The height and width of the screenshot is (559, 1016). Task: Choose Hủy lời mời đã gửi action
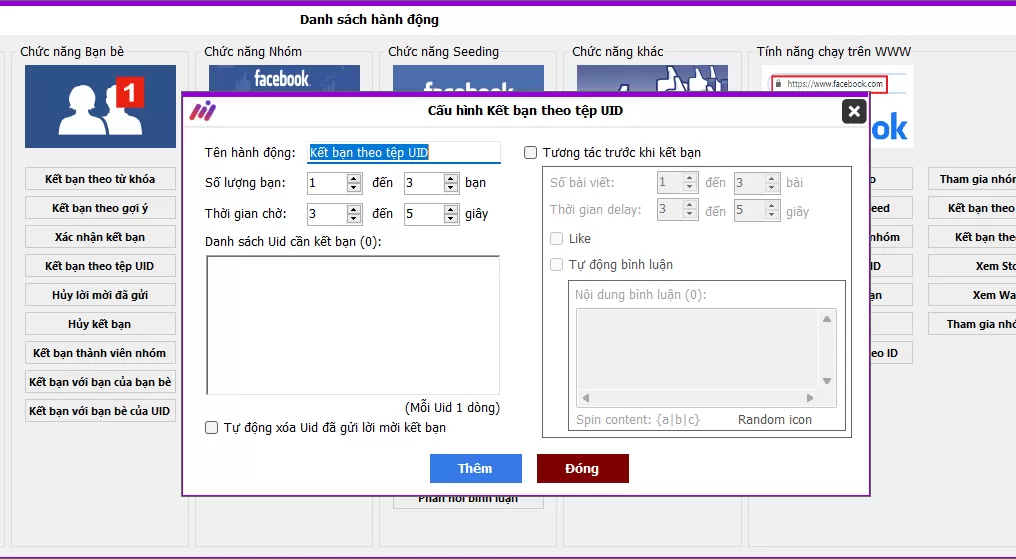coord(100,295)
